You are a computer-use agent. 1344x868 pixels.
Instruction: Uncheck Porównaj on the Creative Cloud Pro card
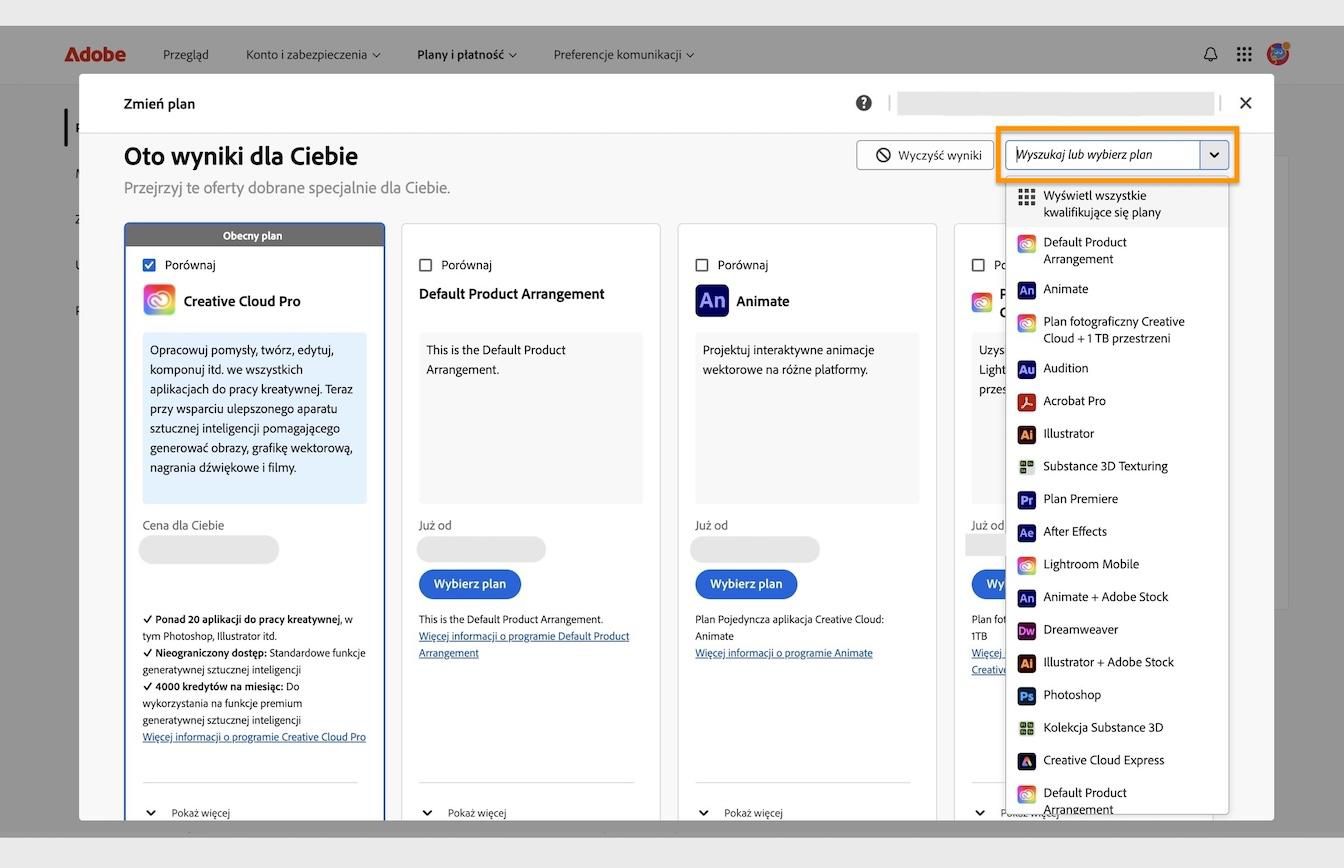(x=149, y=265)
